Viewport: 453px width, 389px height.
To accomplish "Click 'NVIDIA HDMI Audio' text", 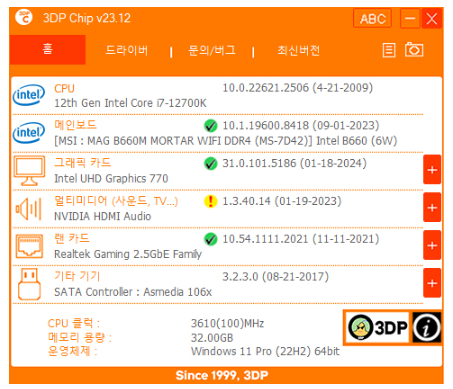I will pyautogui.click(x=103, y=216).
